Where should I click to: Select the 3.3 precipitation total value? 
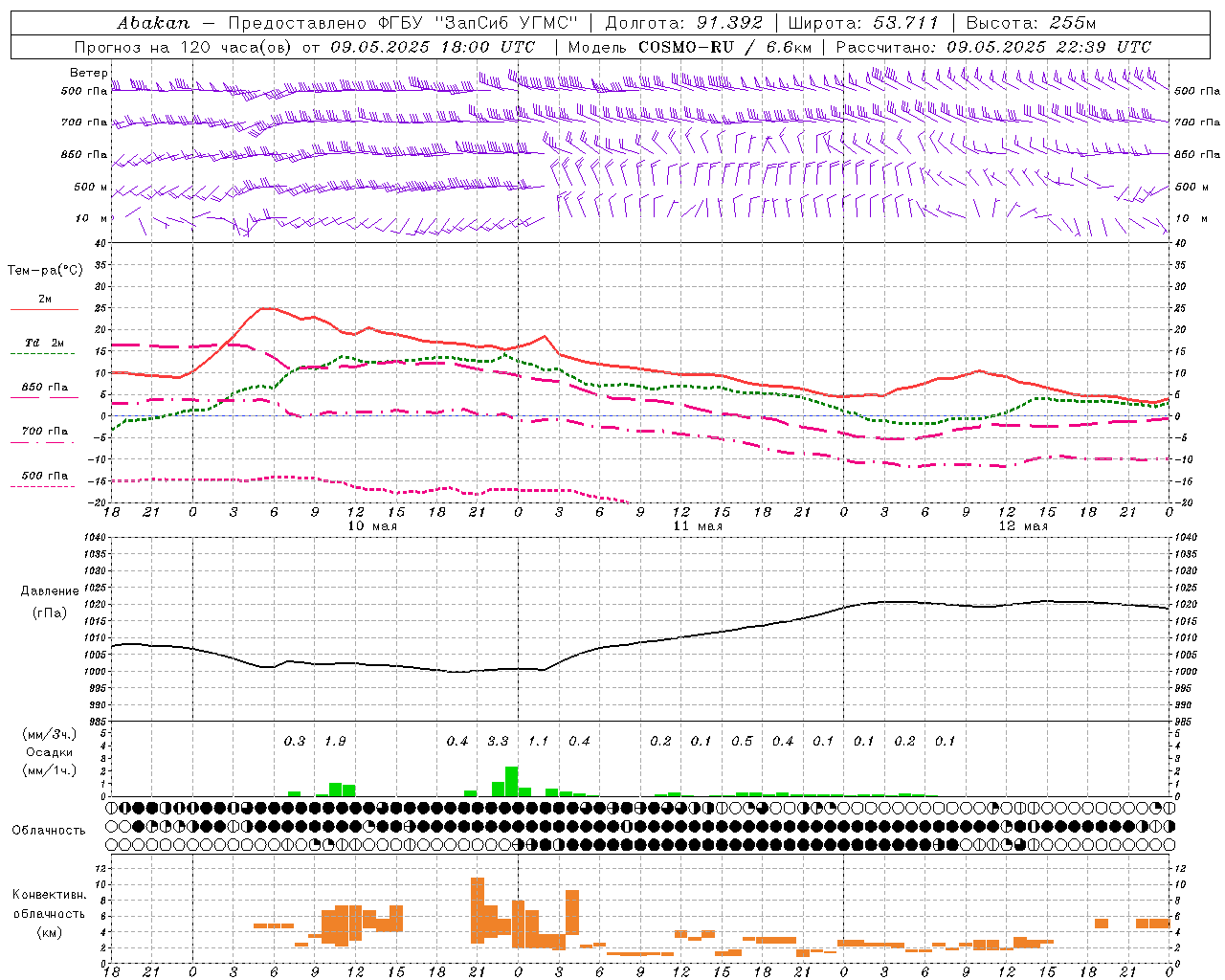(x=498, y=742)
